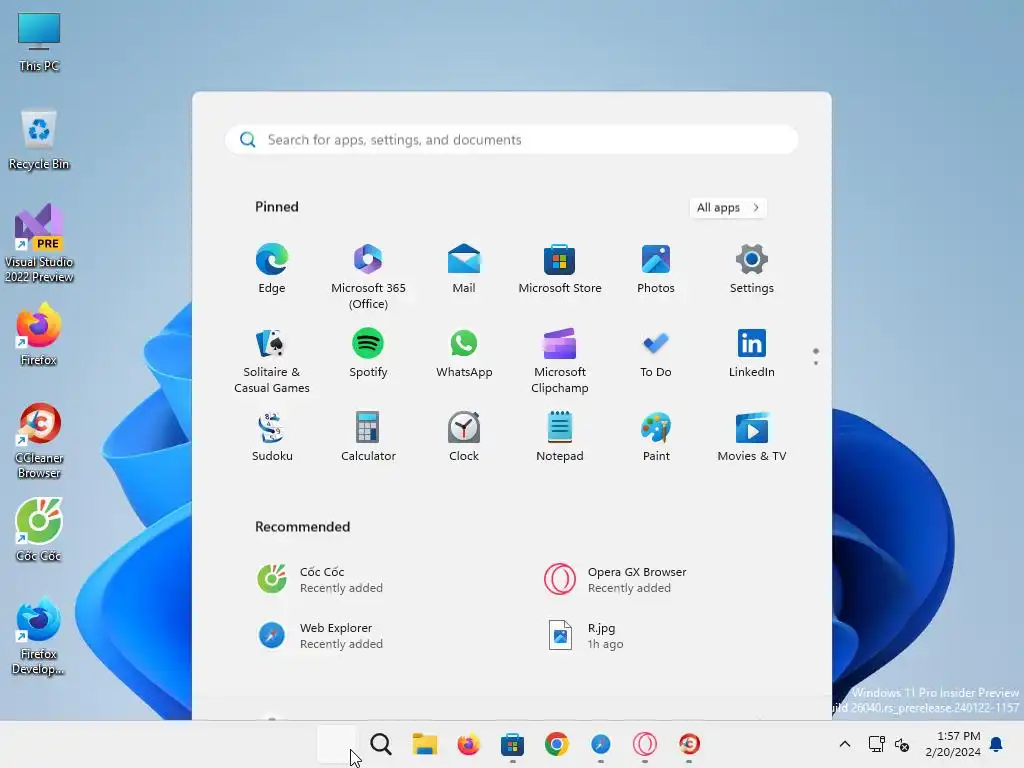Open File Explorer from the taskbar

click(x=424, y=744)
